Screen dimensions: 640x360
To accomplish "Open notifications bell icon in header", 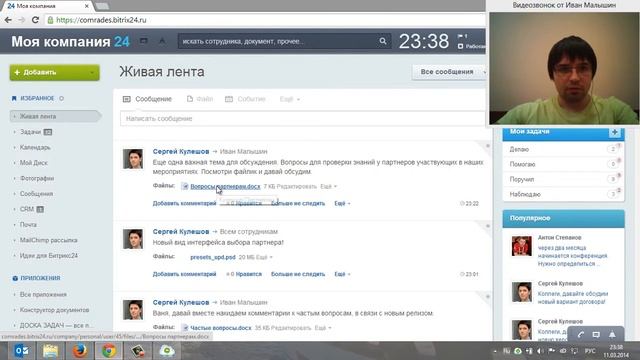I will (162, 41).
